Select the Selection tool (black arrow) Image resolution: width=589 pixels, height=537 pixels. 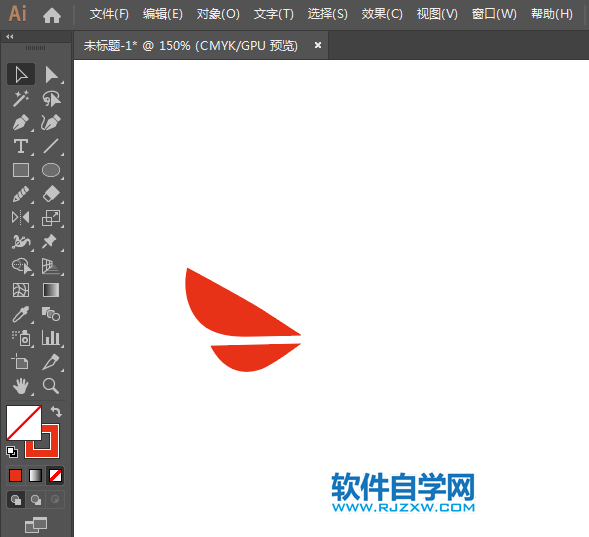pos(21,74)
